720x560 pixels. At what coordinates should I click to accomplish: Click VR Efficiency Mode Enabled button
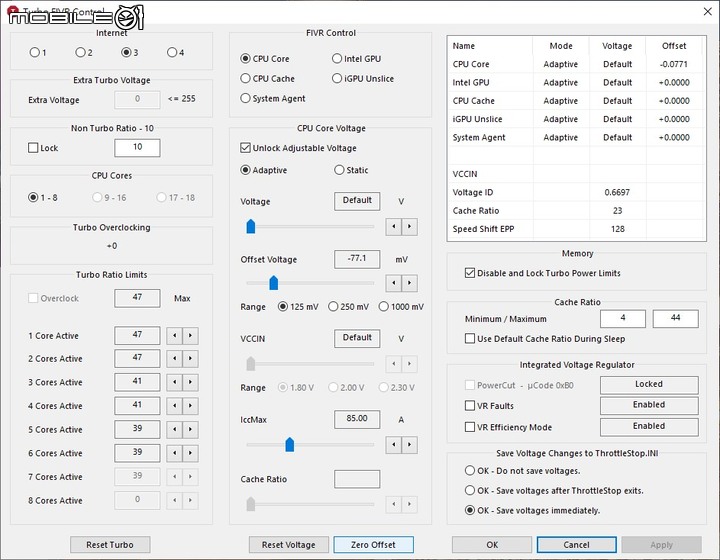pos(649,426)
